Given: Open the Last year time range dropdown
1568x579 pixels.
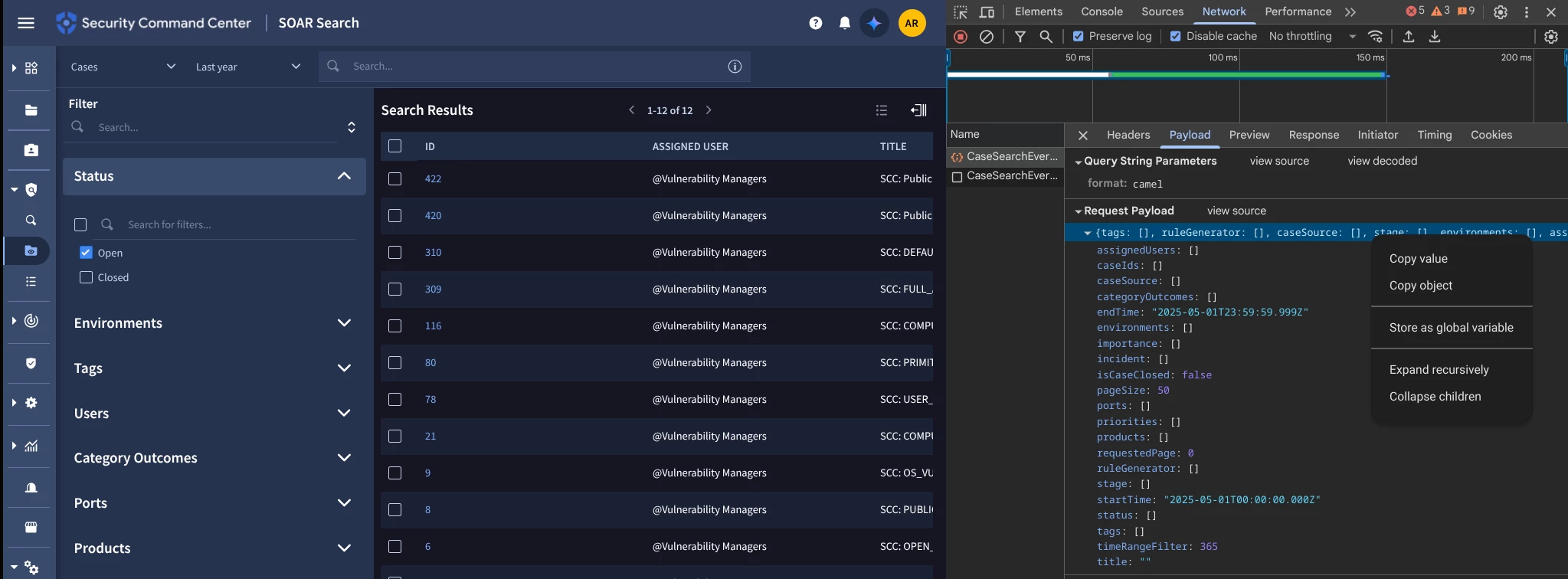Looking at the screenshot, I should (248, 67).
